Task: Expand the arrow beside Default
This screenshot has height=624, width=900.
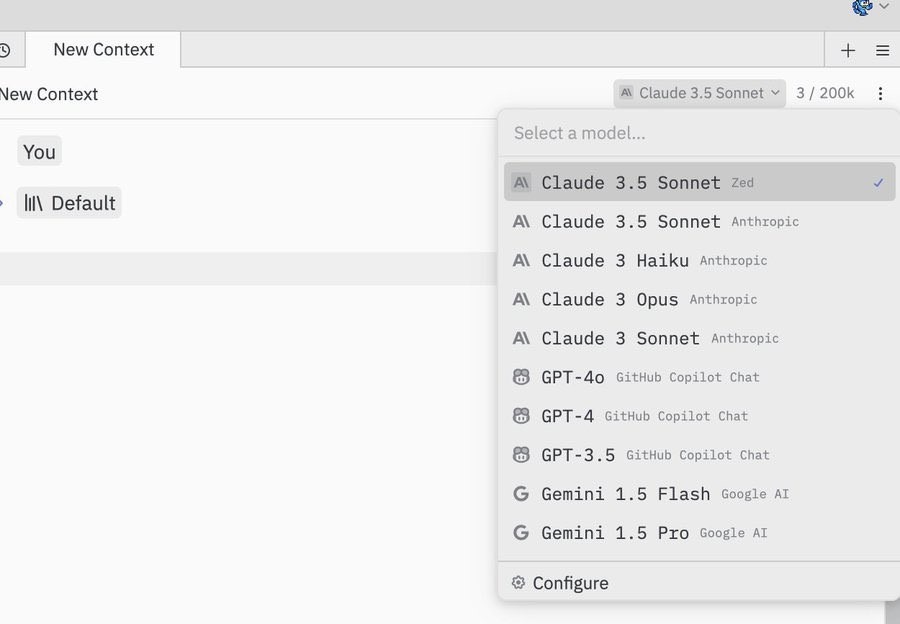Action: (2, 203)
